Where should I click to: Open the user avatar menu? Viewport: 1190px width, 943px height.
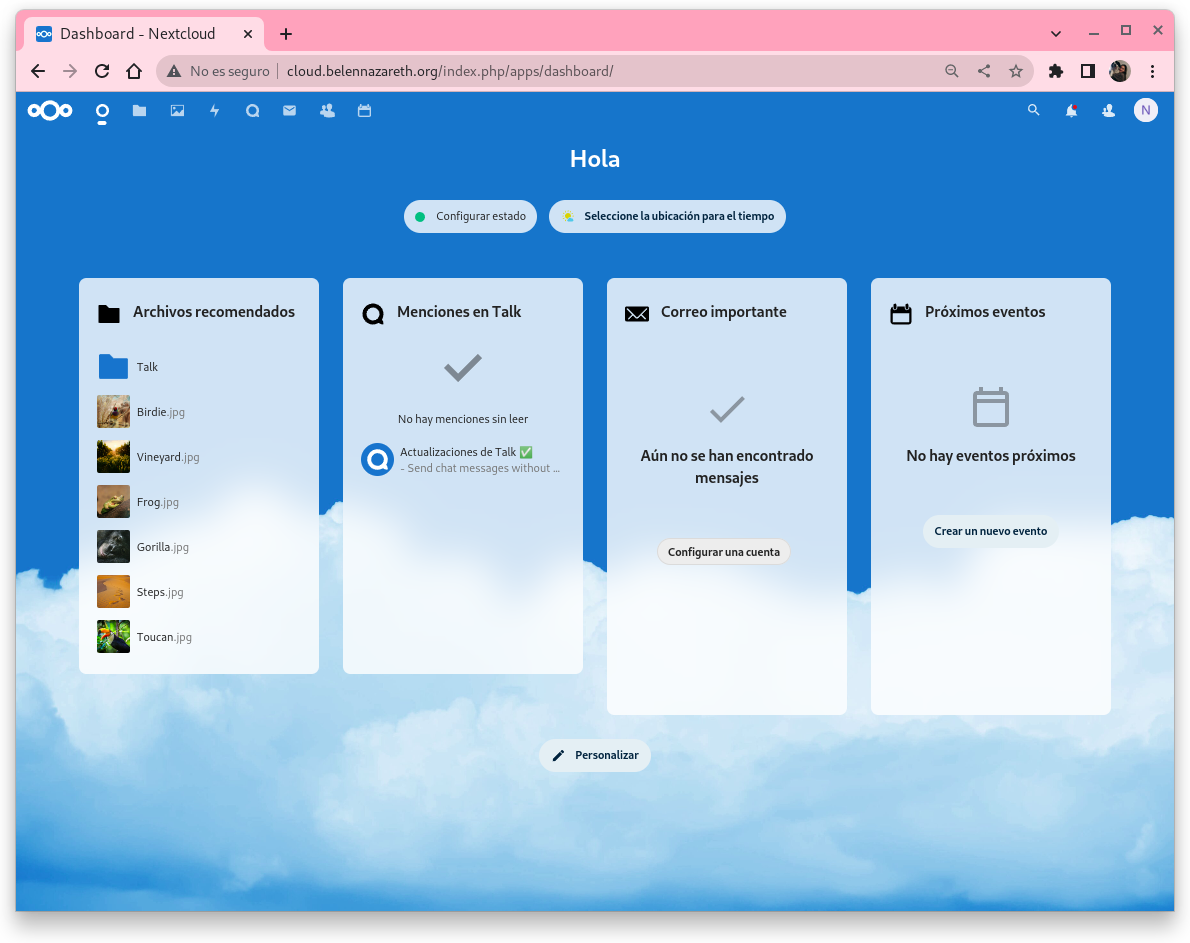(x=1145, y=111)
